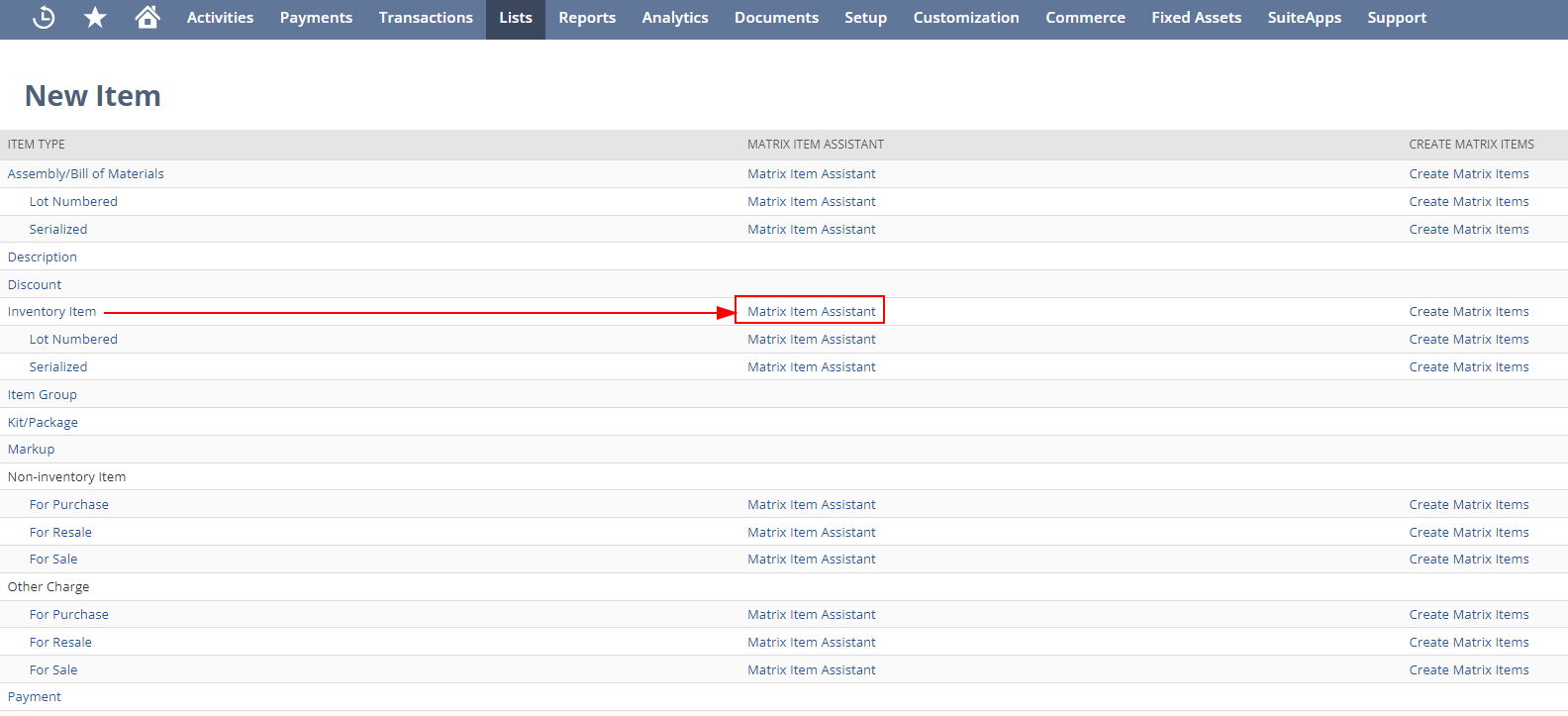Create Matrix Items for Assembly/Bill of Materials
Screen dimensions: 1568x716
coord(1468,174)
